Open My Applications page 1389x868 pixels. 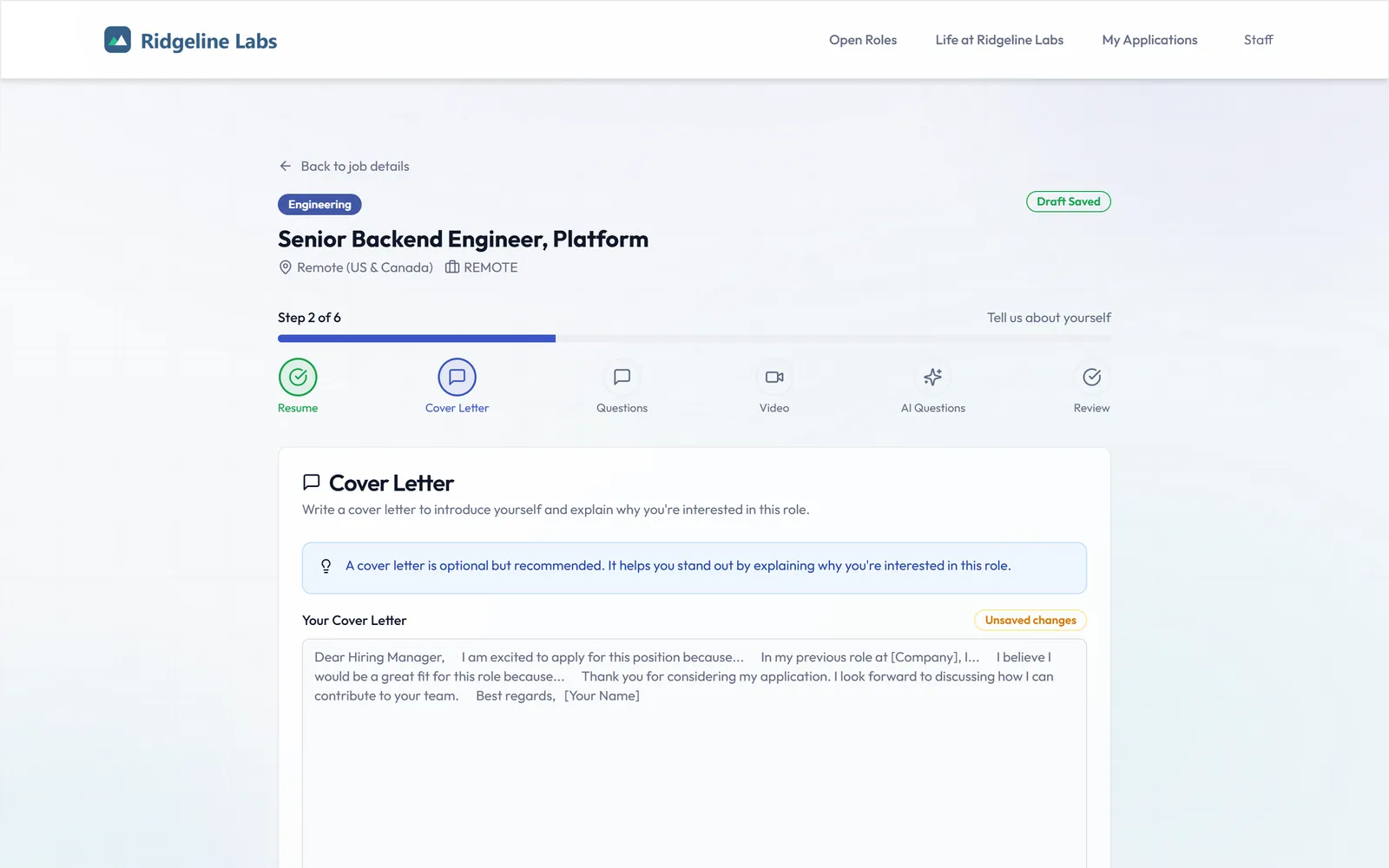(1149, 40)
